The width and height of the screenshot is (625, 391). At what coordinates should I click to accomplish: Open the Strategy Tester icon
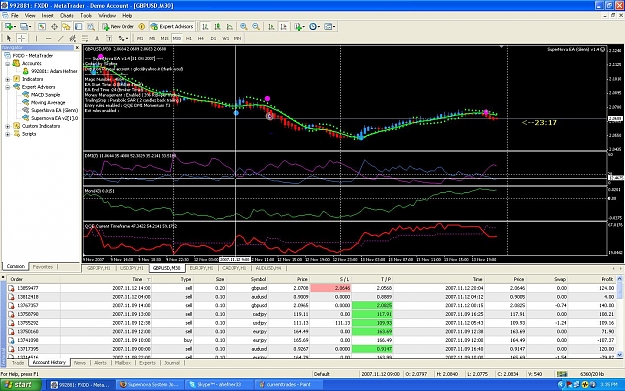[x=91, y=27]
